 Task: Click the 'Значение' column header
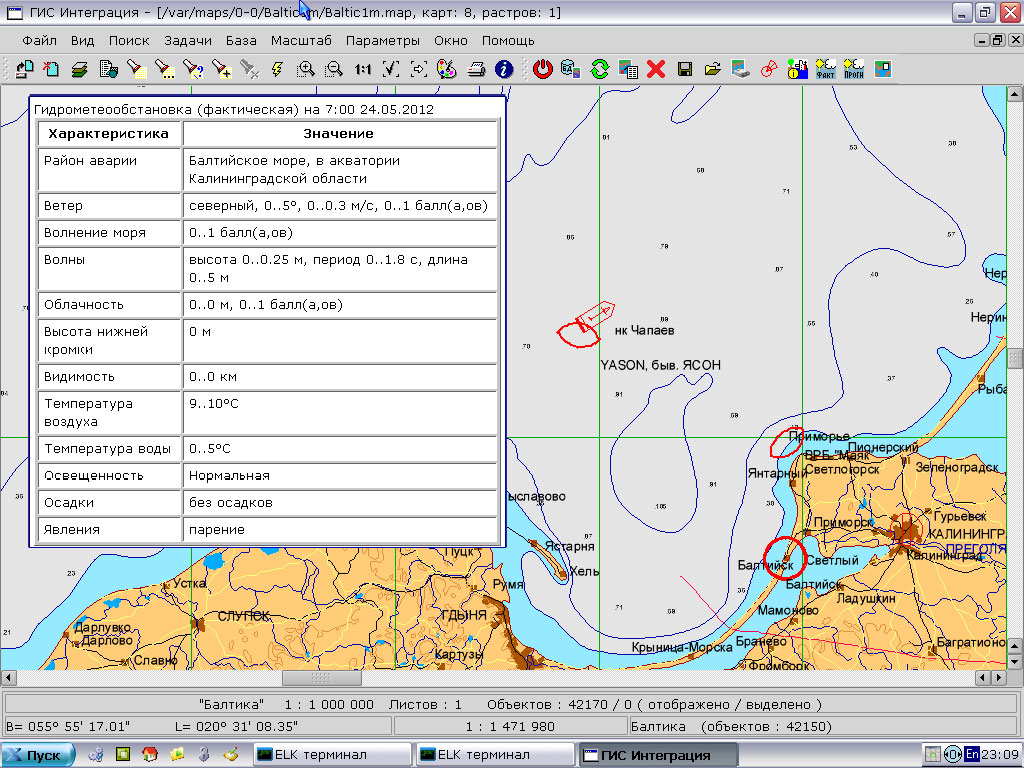coord(339,134)
